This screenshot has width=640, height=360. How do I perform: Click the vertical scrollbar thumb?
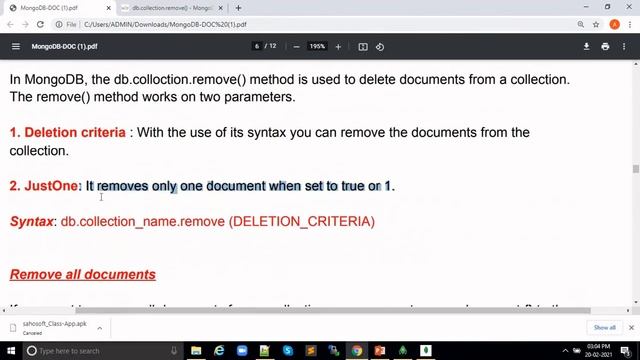(x=636, y=169)
